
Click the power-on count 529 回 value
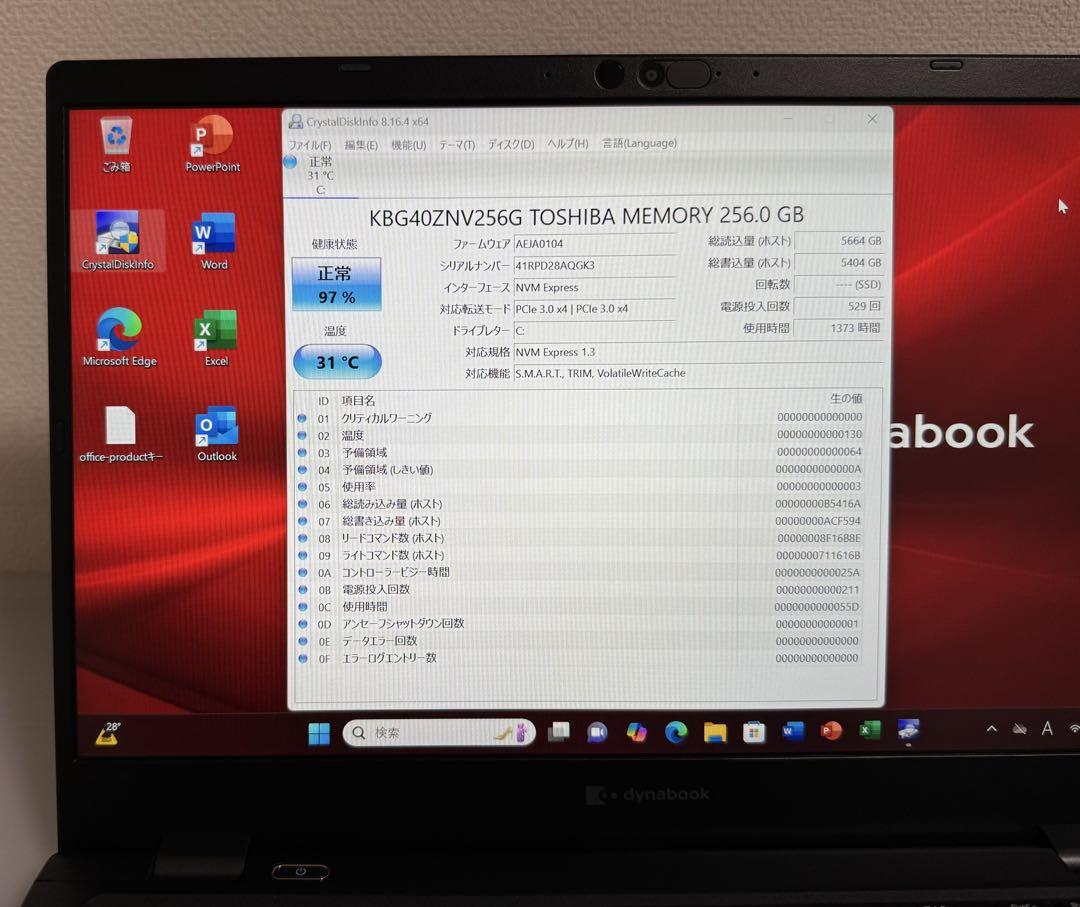point(839,306)
